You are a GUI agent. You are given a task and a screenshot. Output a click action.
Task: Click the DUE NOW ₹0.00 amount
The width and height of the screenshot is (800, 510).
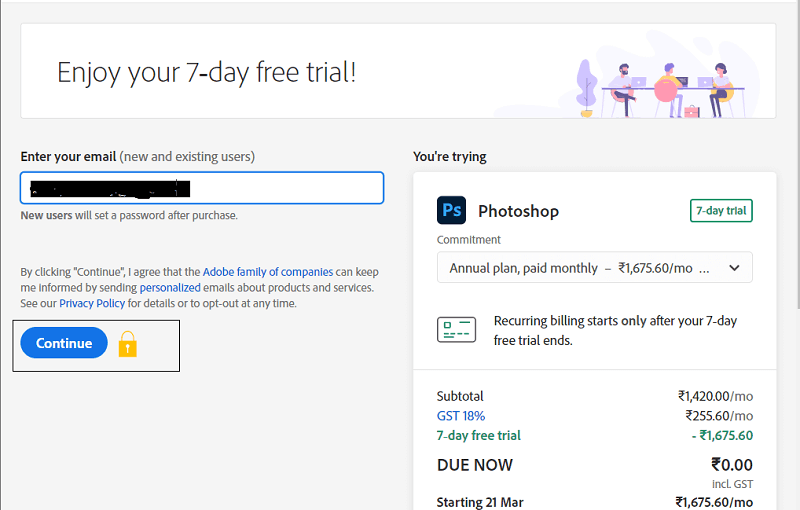[731, 465]
